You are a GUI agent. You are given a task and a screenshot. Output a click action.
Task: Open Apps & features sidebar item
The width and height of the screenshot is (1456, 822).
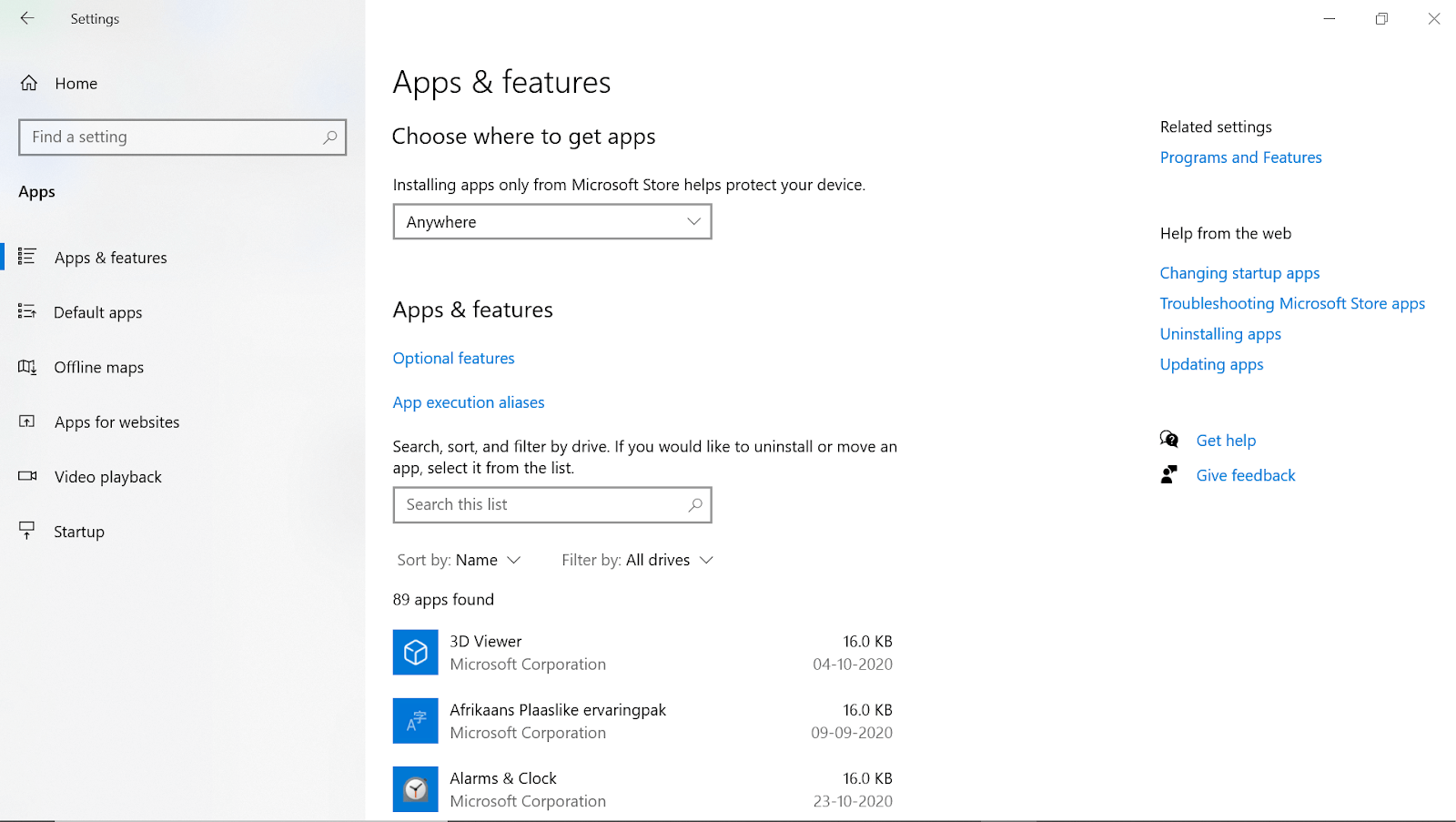(x=109, y=258)
